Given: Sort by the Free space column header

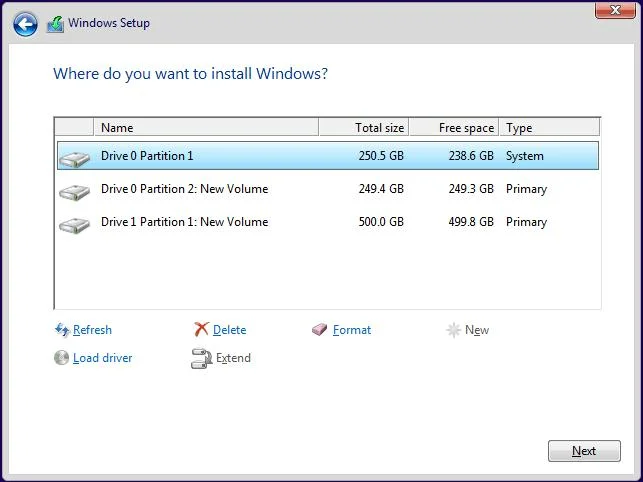Looking at the screenshot, I should (454, 127).
